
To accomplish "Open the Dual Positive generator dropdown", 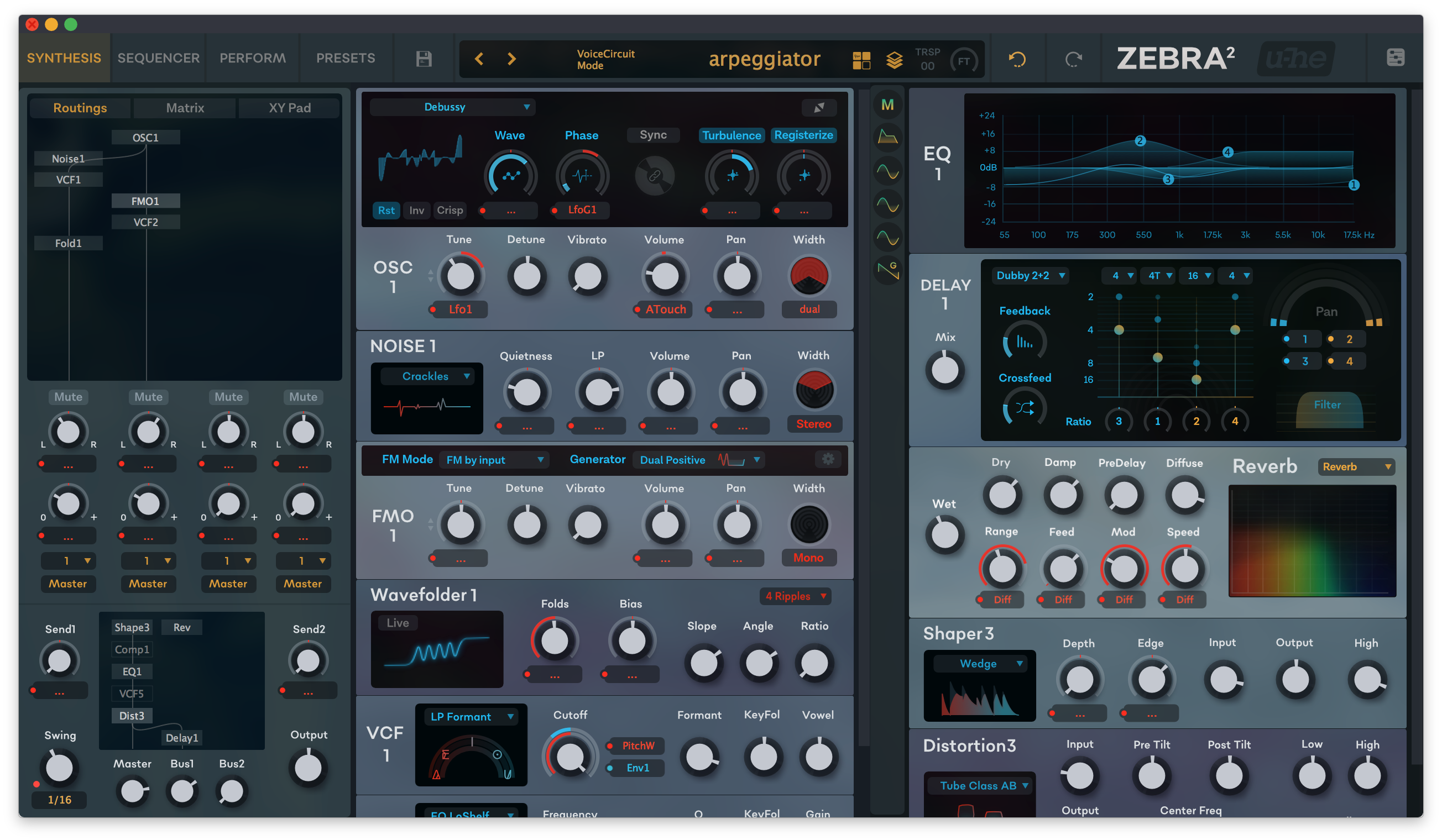I will pyautogui.click(x=699, y=460).
